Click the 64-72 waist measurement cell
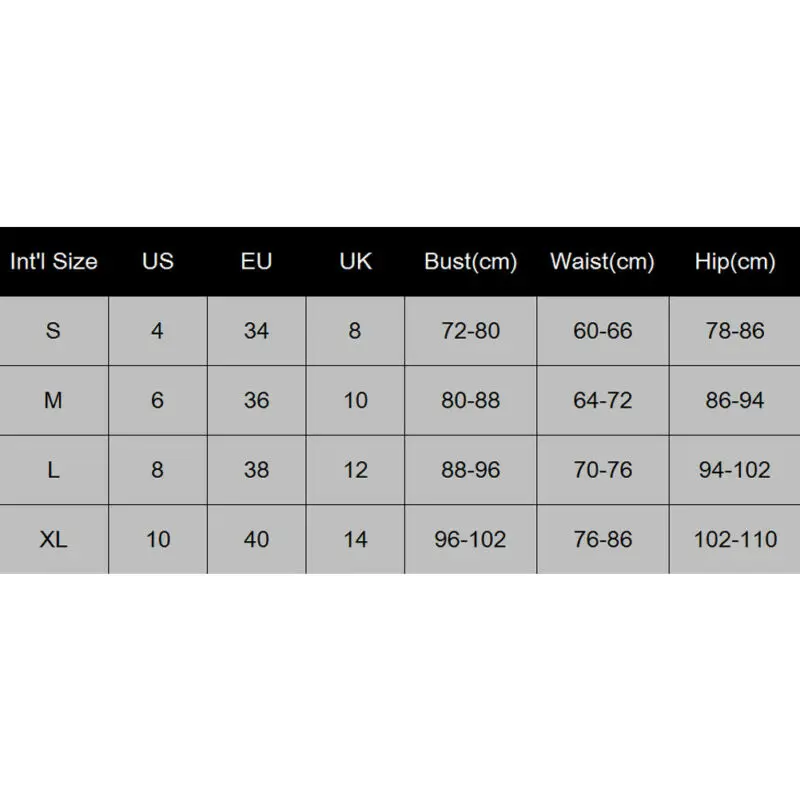The height and width of the screenshot is (800, 800). tap(602, 400)
